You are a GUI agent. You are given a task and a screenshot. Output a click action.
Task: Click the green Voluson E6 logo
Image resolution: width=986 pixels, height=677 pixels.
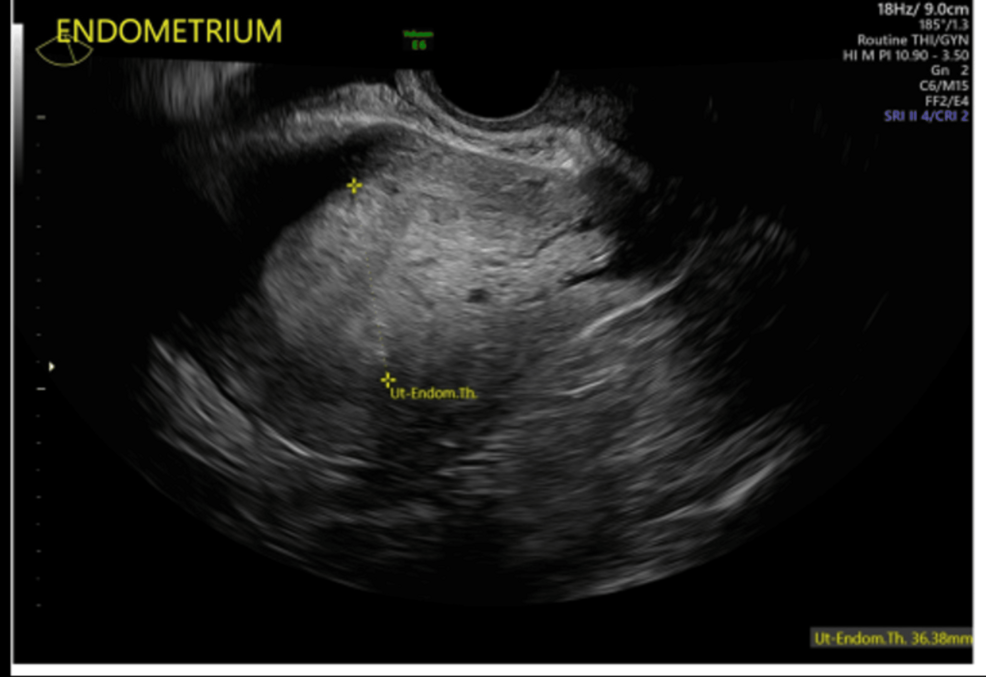click(419, 40)
